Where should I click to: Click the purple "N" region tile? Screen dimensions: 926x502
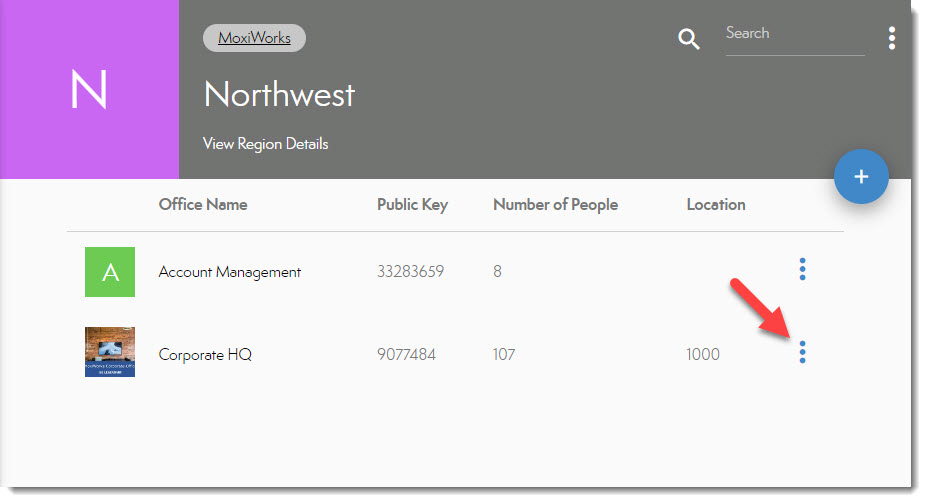pyautogui.click(x=89, y=90)
